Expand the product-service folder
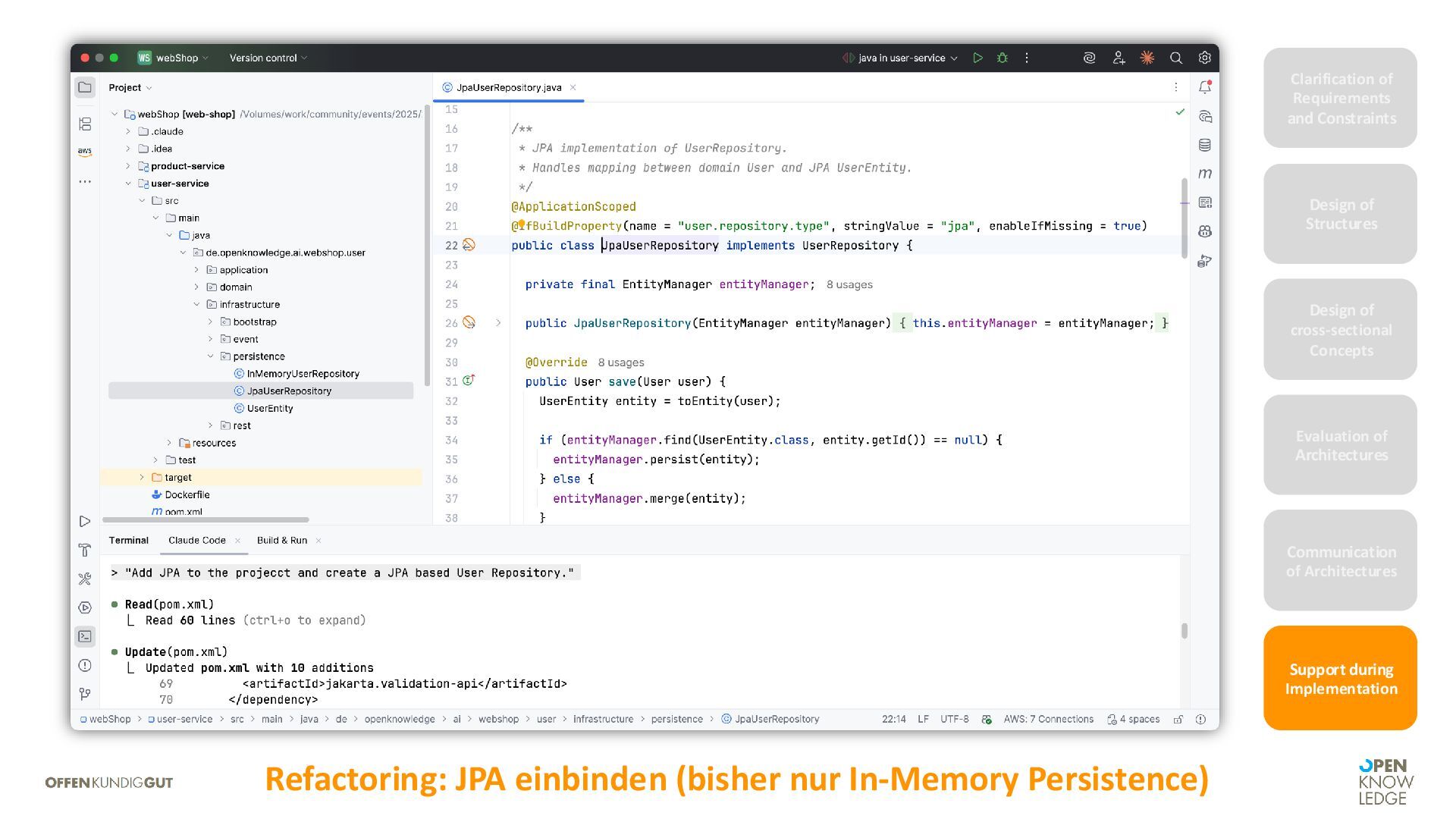 [128, 166]
